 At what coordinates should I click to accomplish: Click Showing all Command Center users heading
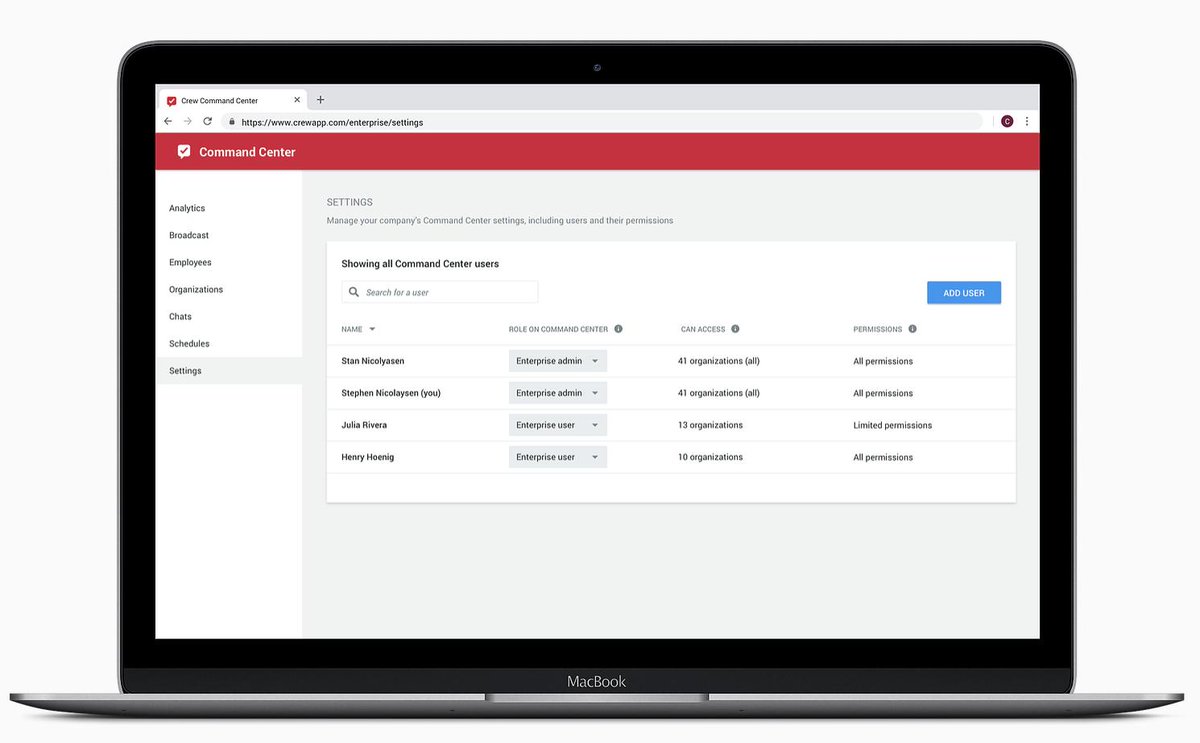tap(420, 264)
